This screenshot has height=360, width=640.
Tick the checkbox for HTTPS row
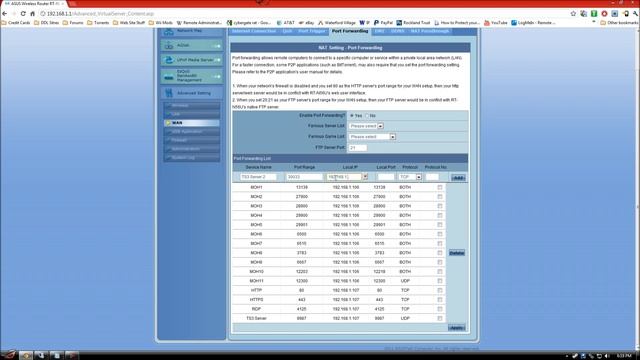point(440,300)
